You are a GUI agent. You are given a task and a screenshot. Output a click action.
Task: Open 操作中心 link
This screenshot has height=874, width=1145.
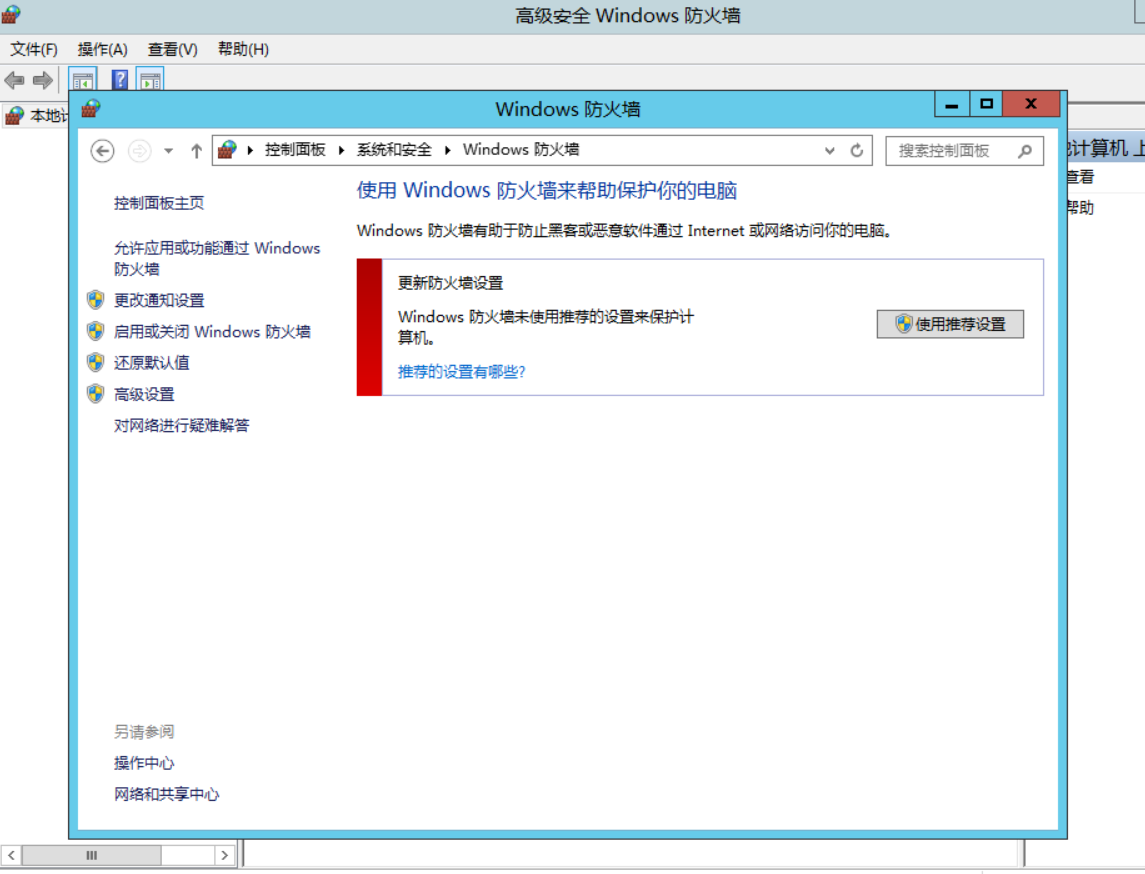pos(145,763)
